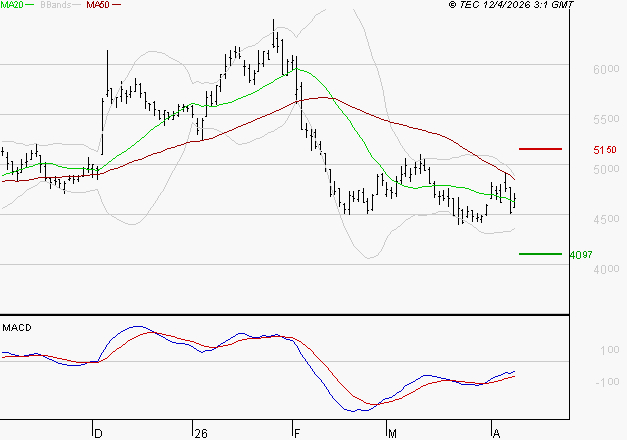Click the BBands legend label
Screen dimensions: 627x440
pyautogui.click(x=55, y=5)
